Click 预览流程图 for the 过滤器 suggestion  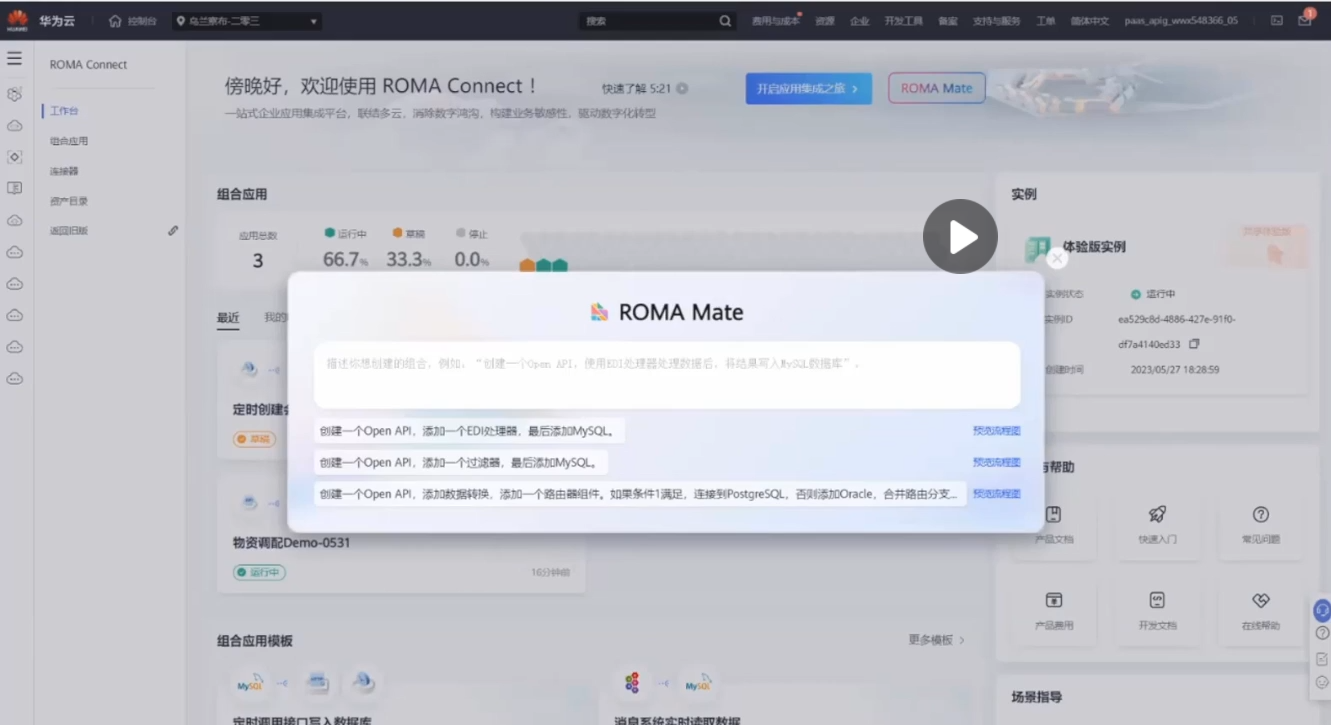tap(997, 463)
